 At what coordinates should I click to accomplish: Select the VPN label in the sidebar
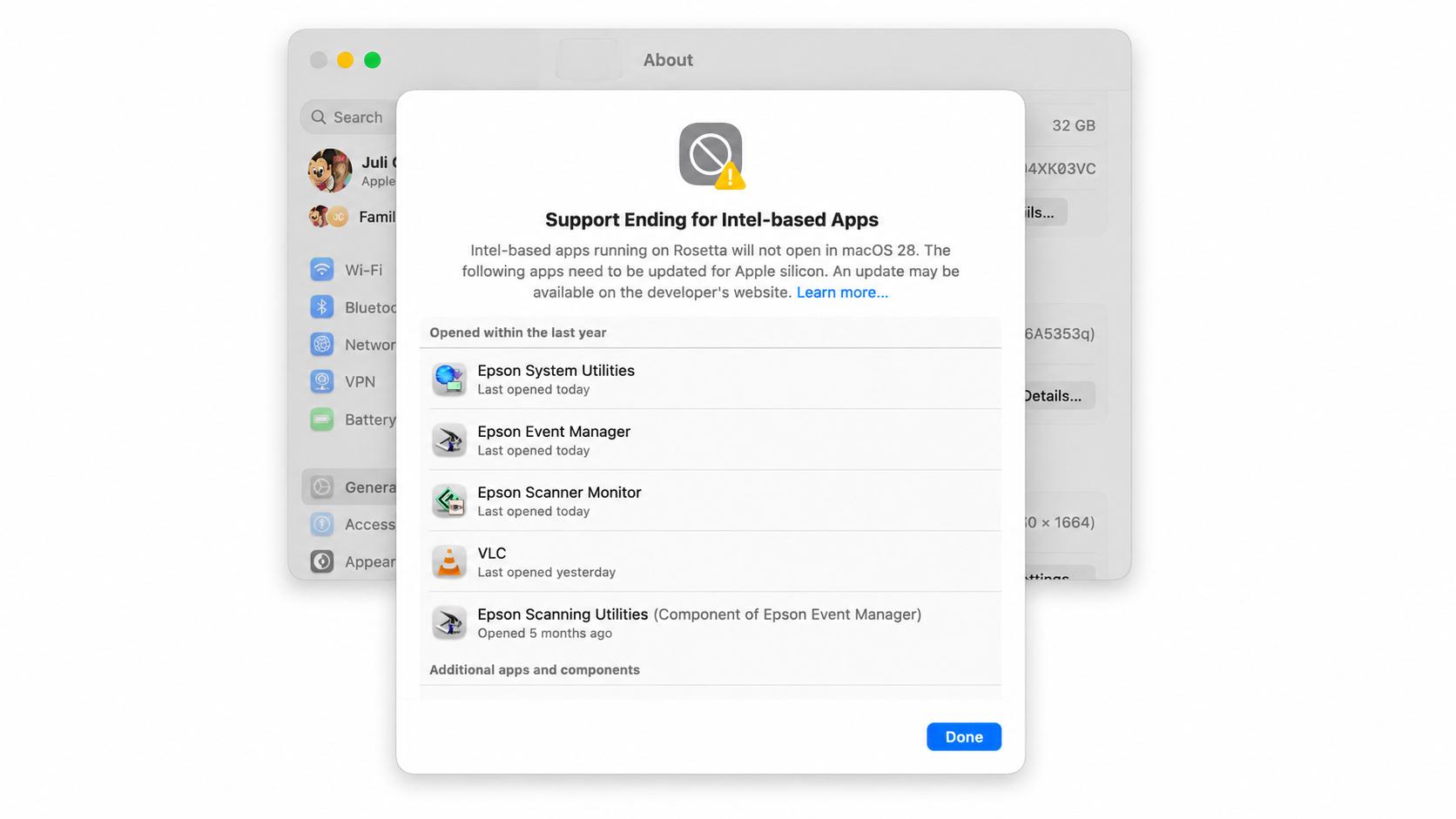click(360, 382)
